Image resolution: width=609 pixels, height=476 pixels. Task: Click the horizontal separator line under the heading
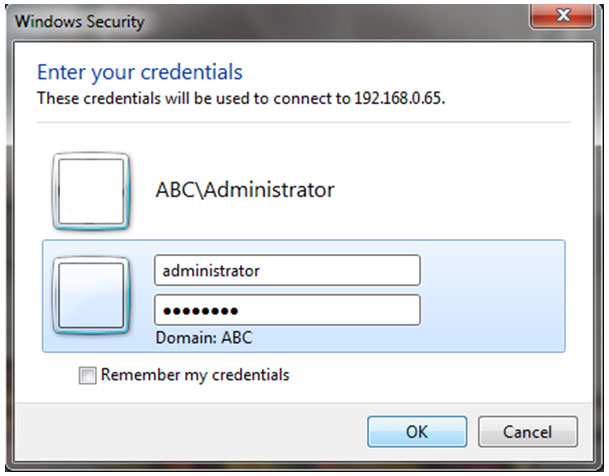[304, 122]
